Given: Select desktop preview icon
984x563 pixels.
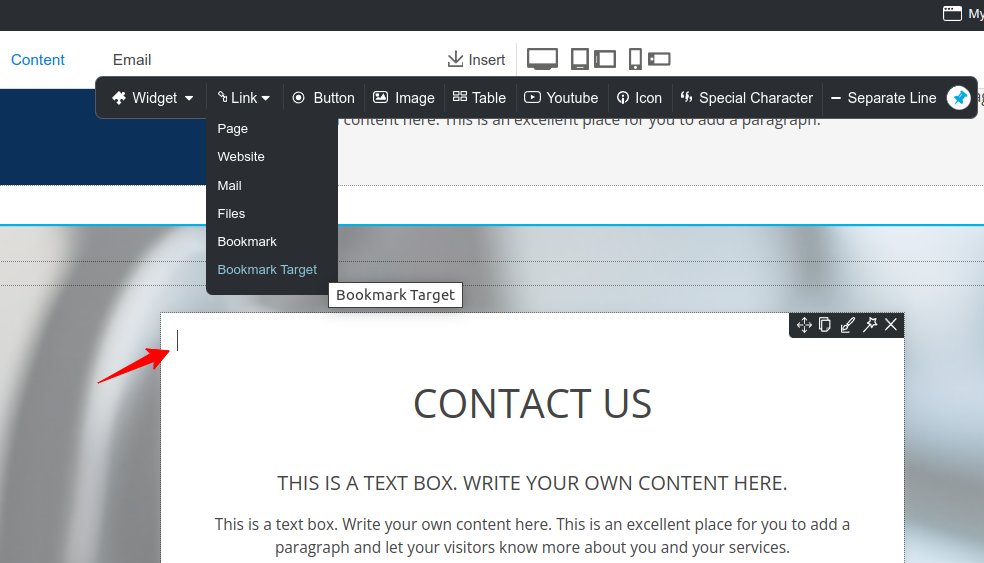Looking at the screenshot, I should [x=542, y=59].
